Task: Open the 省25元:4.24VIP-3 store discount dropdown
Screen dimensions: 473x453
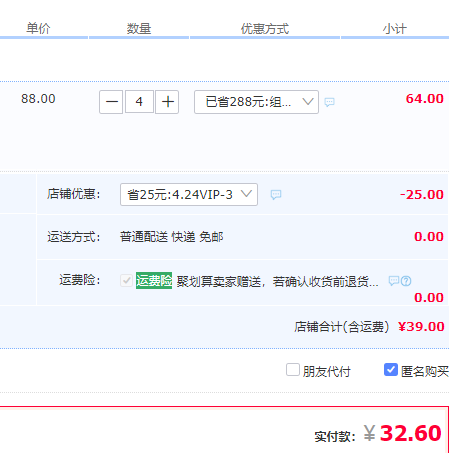Action: (189, 194)
